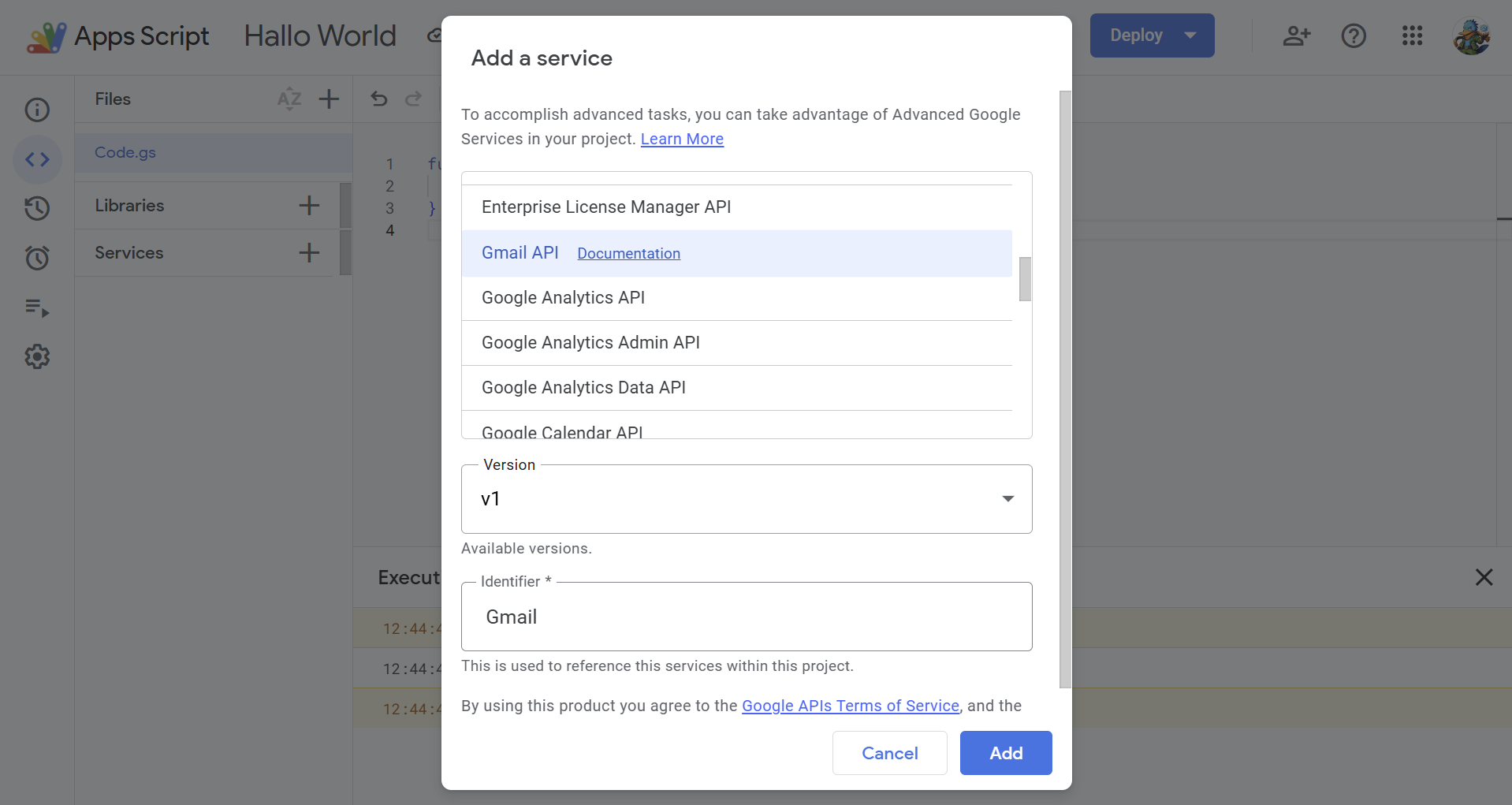Sort files alphabetically with AZ icon
Image resolution: width=1512 pixels, height=805 pixels.
coord(289,99)
